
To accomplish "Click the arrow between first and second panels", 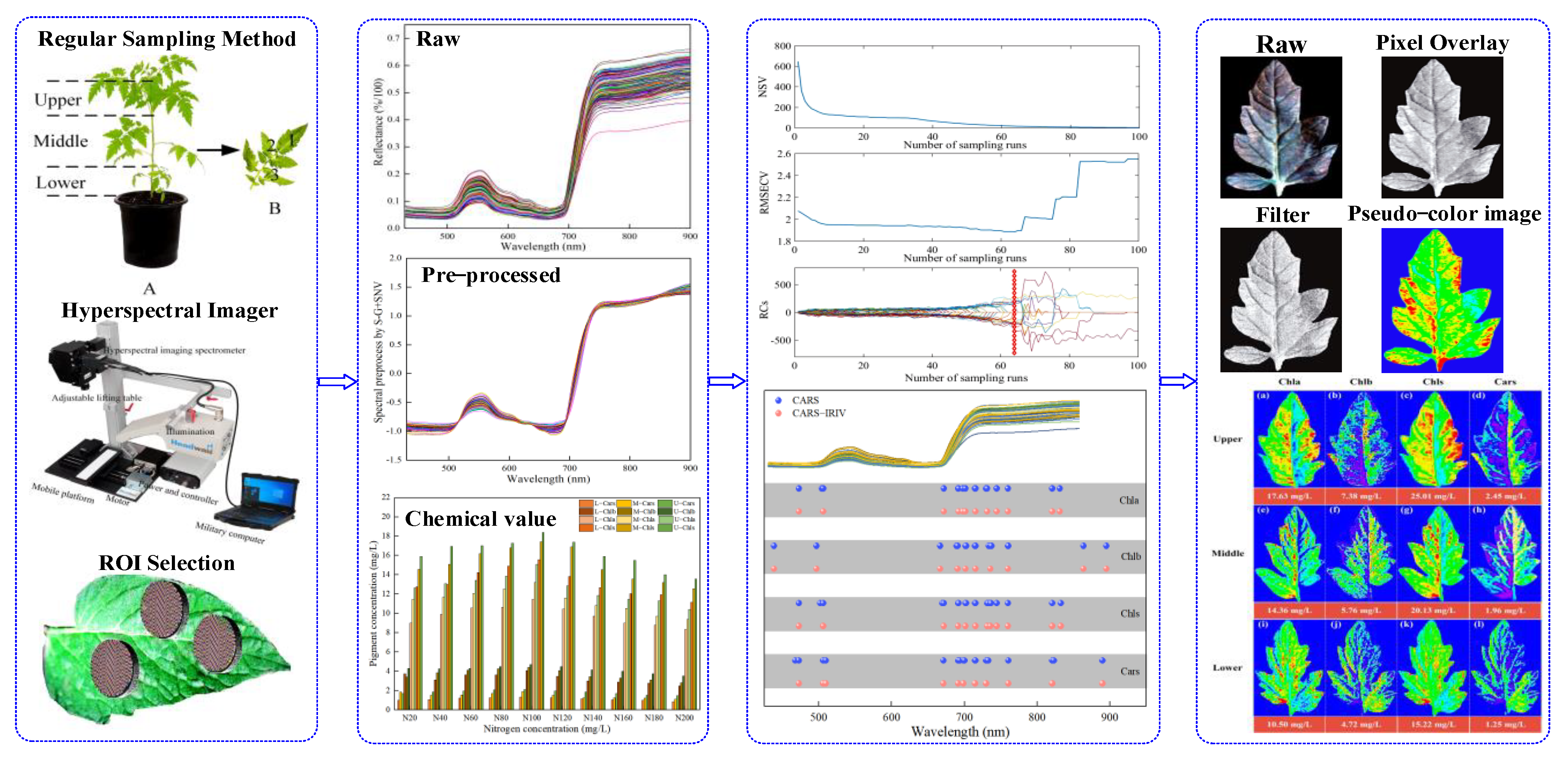I will pyautogui.click(x=337, y=382).
